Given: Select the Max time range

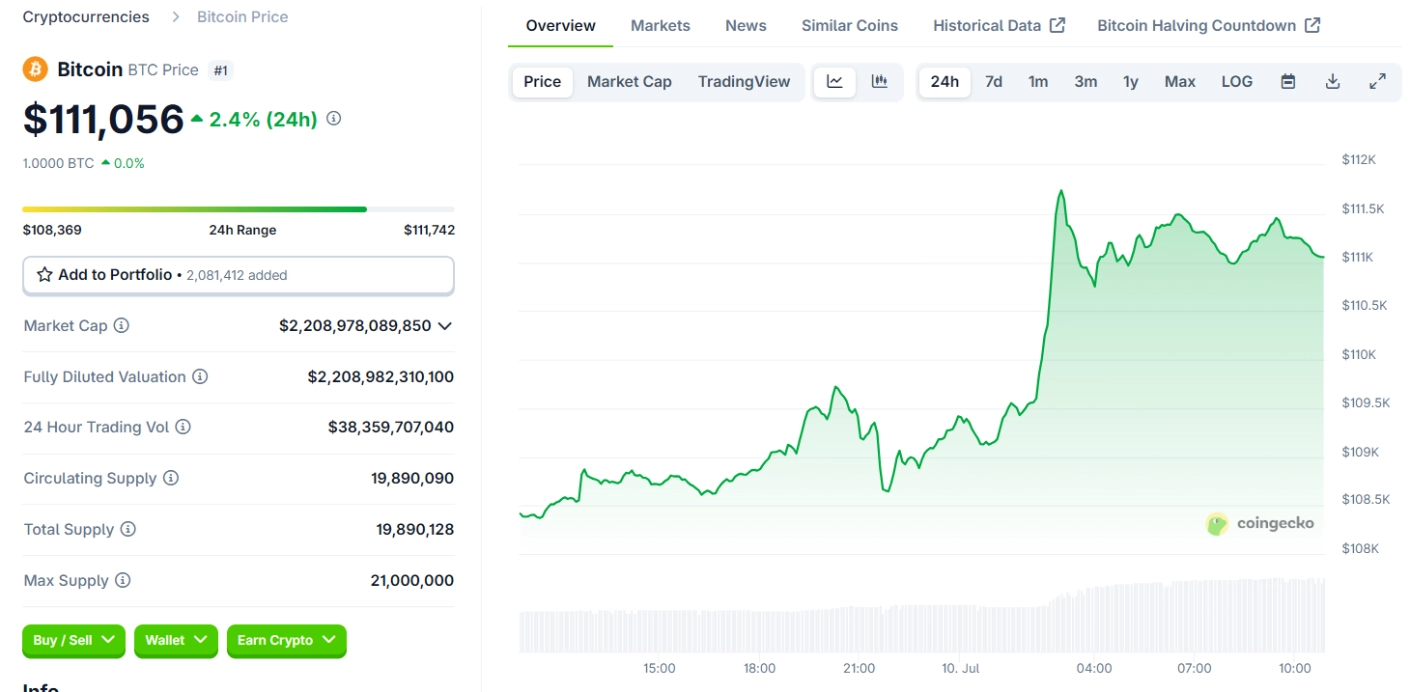Looking at the screenshot, I should (1180, 81).
